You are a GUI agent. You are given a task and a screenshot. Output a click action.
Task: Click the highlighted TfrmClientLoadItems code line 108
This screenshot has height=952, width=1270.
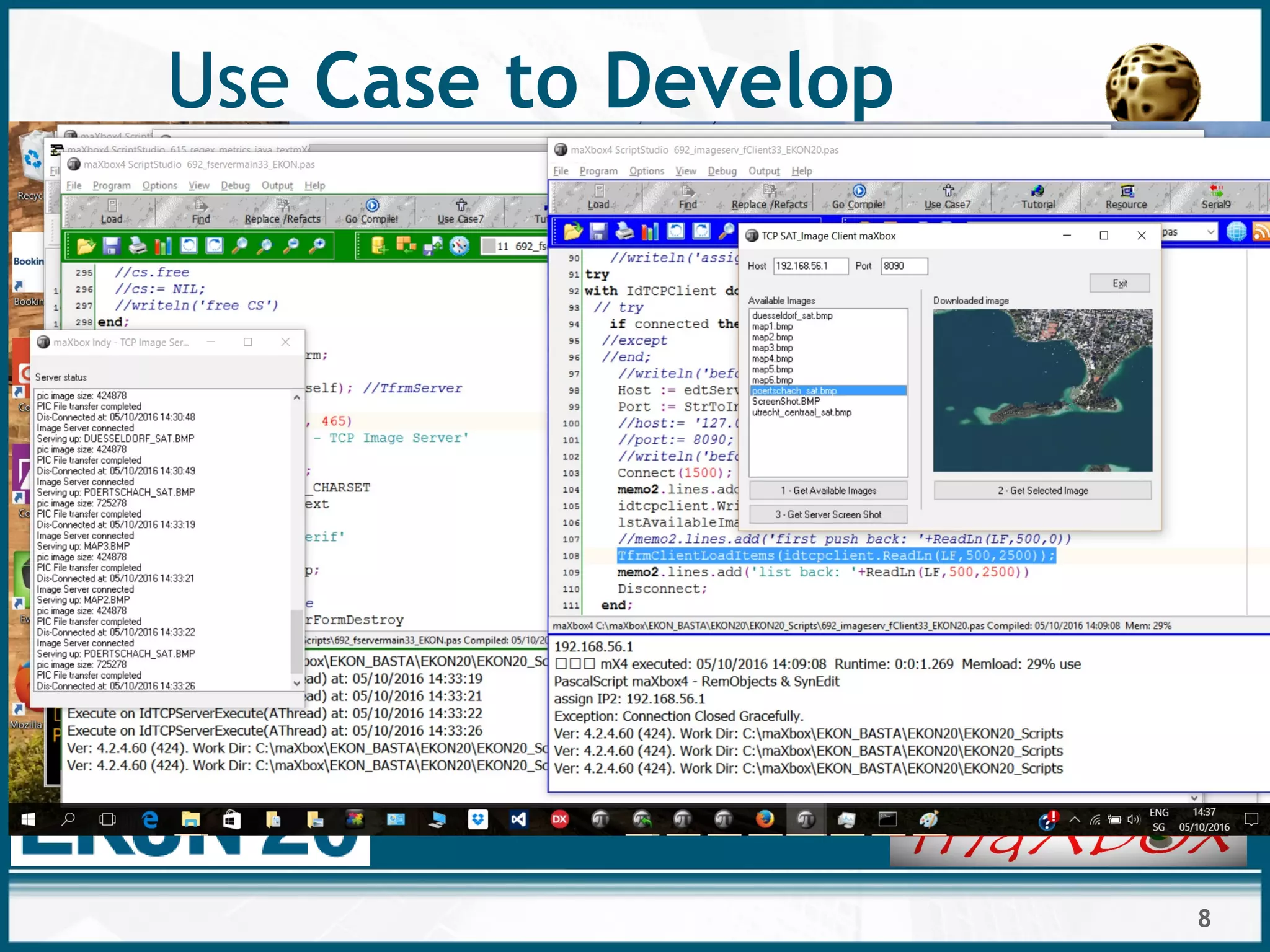(836, 555)
